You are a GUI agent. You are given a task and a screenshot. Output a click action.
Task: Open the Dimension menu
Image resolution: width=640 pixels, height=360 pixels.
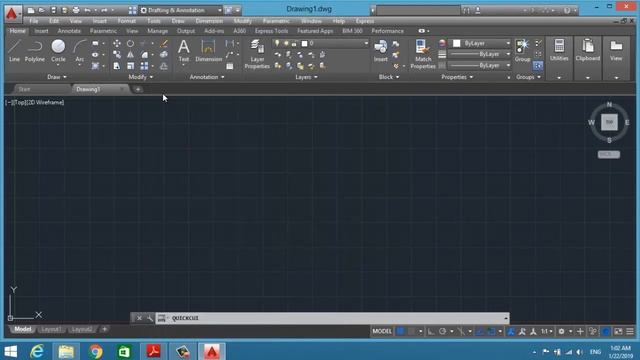tap(209, 21)
